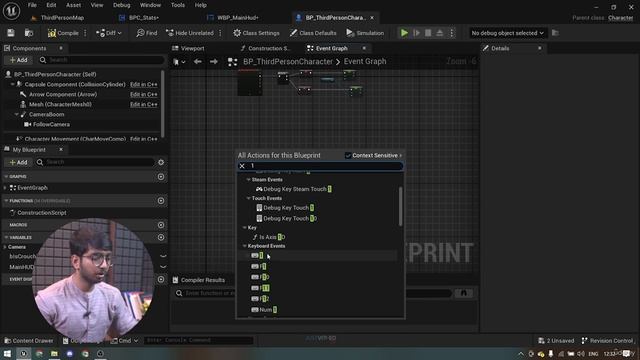640x360 pixels.
Task: Click the Eject playback button
Action: 440,33
